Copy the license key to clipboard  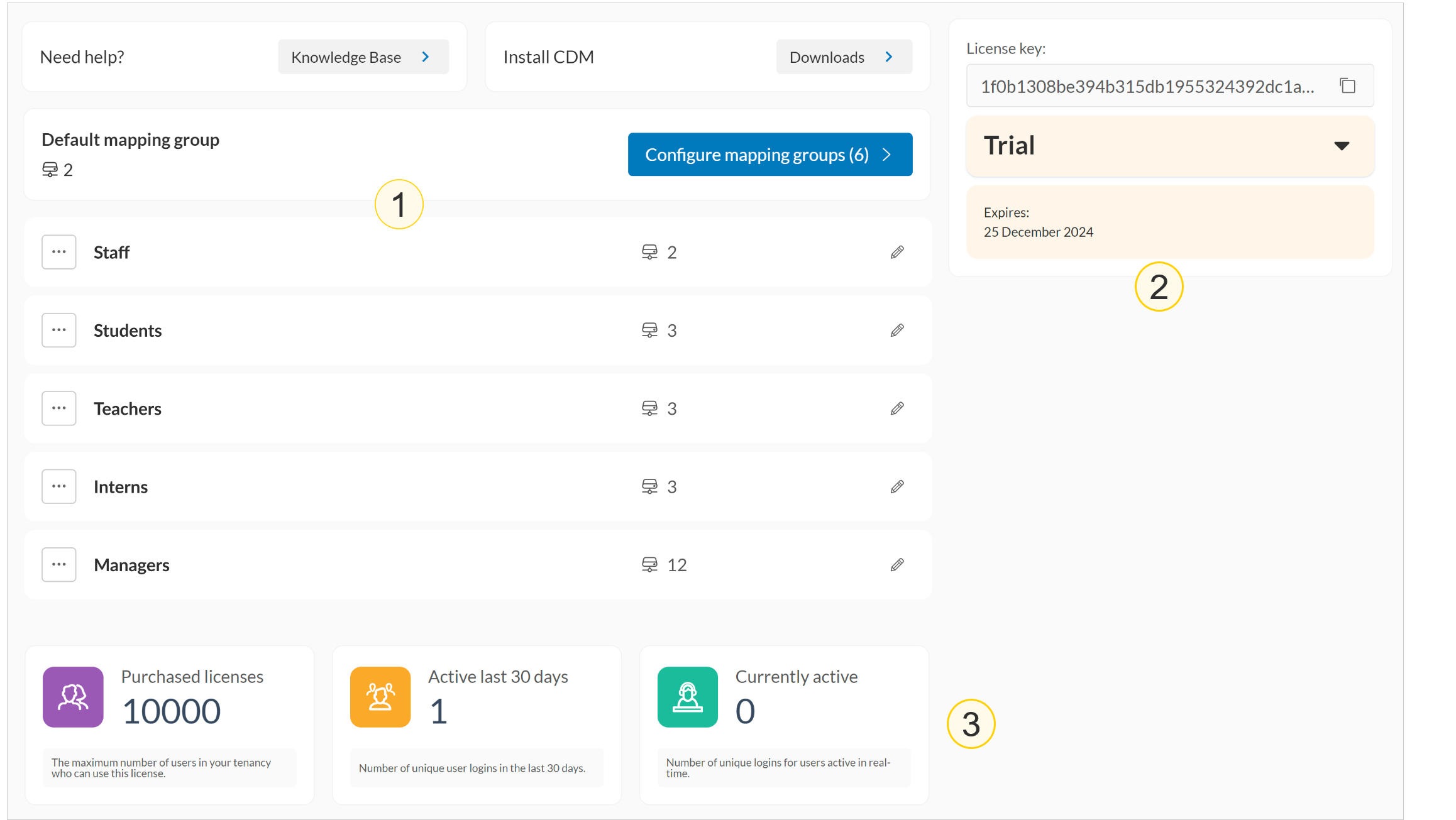pyautogui.click(x=1347, y=85)
